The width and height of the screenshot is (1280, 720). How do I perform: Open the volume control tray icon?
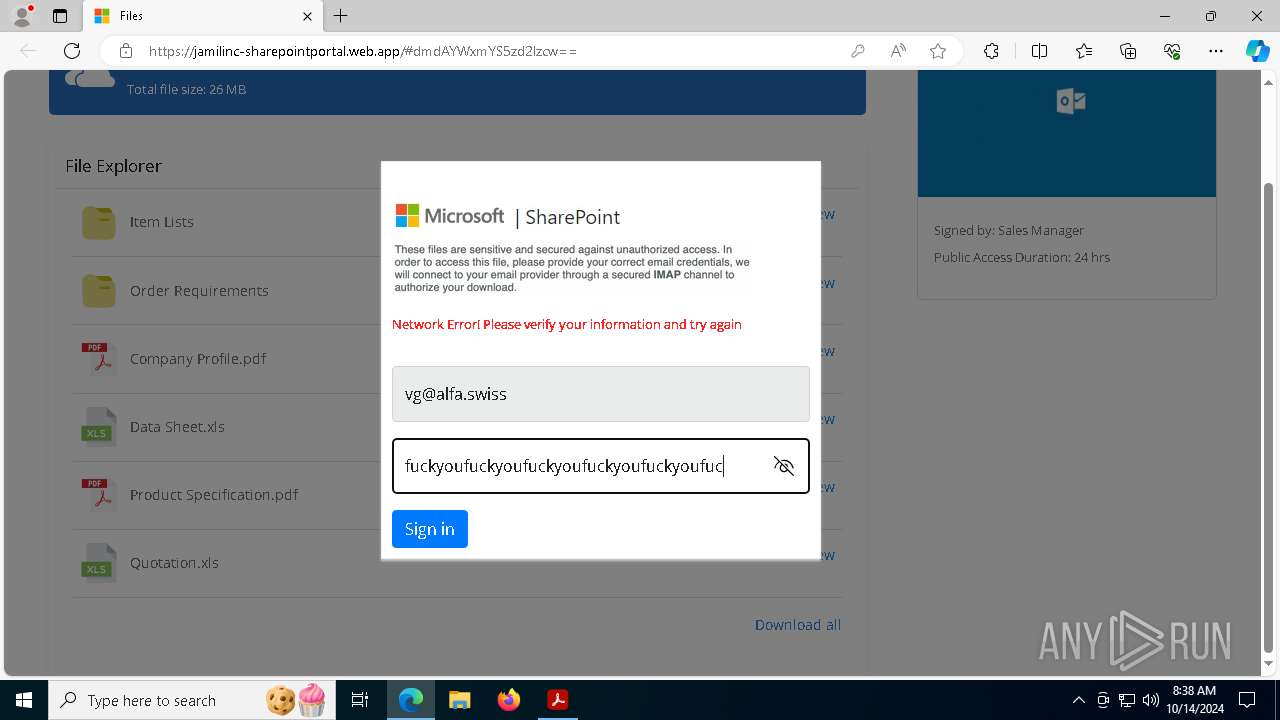pyautogui.click(x=1151, y=700)
